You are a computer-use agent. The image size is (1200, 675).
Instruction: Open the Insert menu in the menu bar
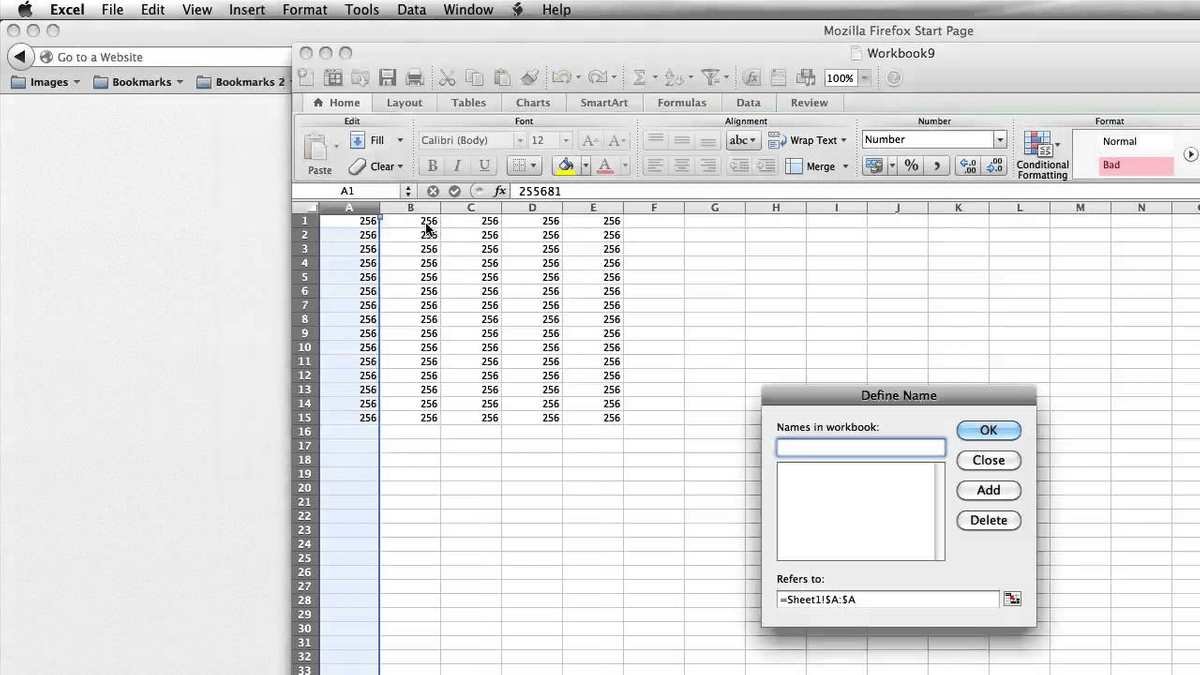(x=247, y=10)
